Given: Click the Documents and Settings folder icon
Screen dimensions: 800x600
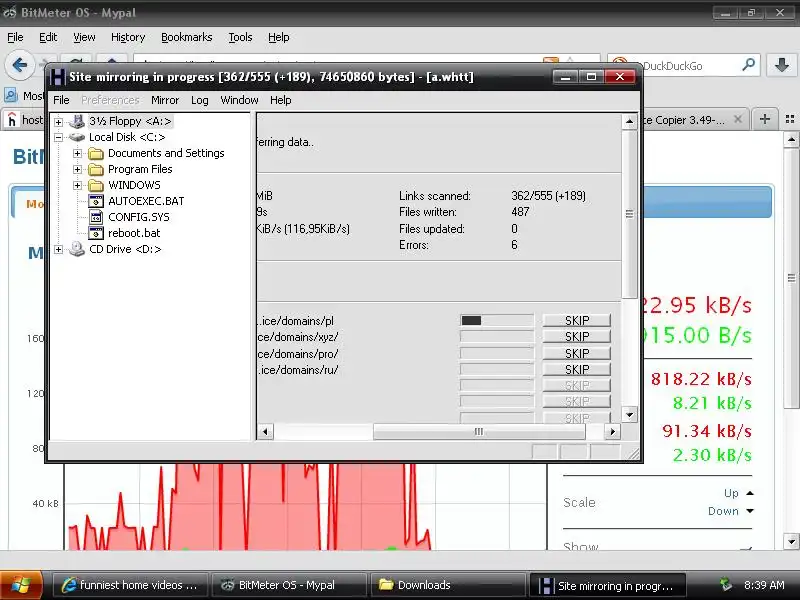Looking at the screenshot, I should click(96, 154).
